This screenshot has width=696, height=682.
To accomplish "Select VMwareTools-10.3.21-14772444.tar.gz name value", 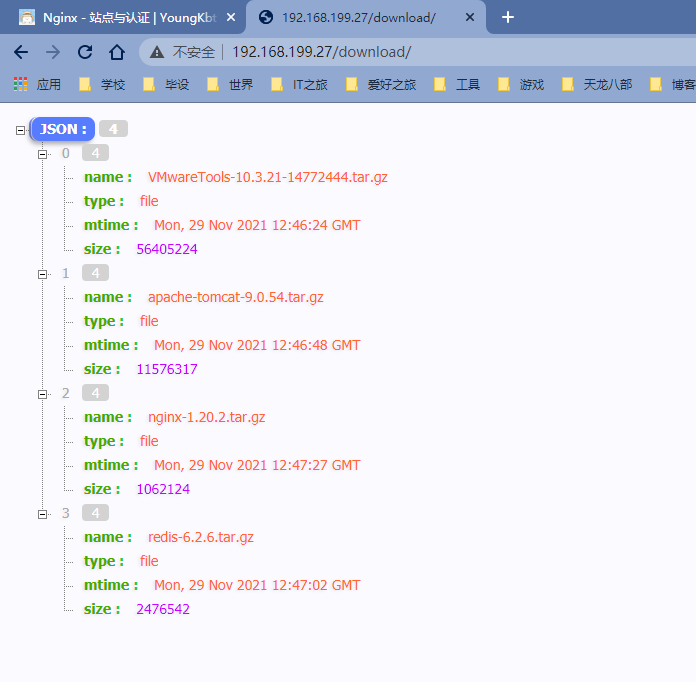I will 268,177.
